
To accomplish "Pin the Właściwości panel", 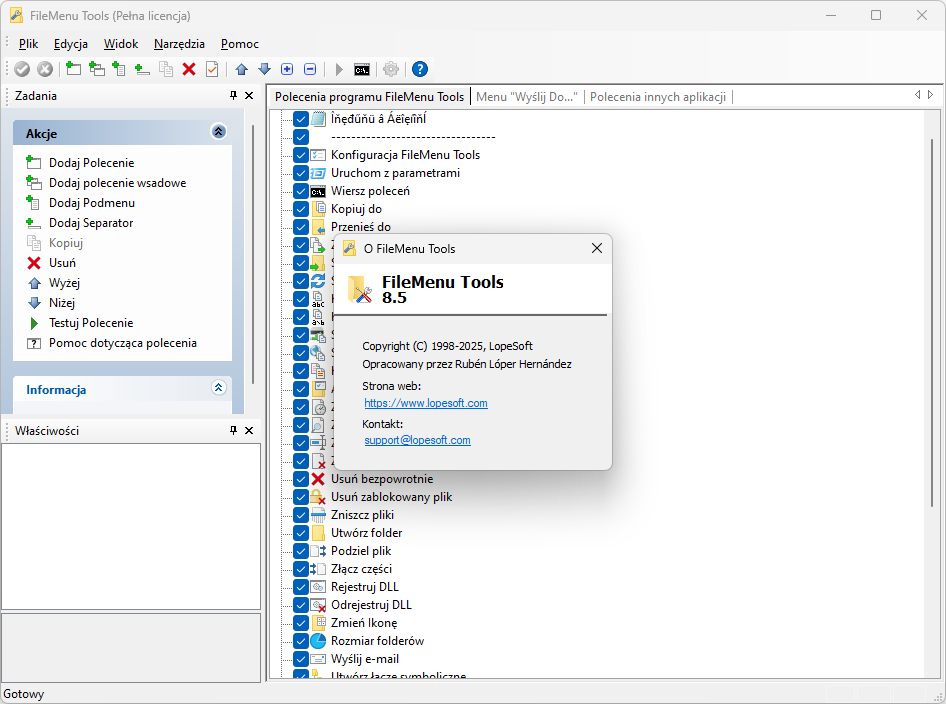I will (x=233, y=430).
